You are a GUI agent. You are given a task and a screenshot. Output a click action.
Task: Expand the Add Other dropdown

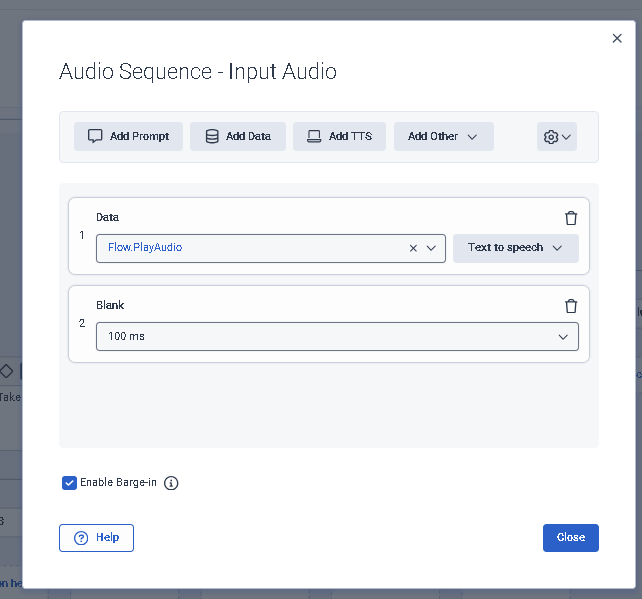point(443,137)
